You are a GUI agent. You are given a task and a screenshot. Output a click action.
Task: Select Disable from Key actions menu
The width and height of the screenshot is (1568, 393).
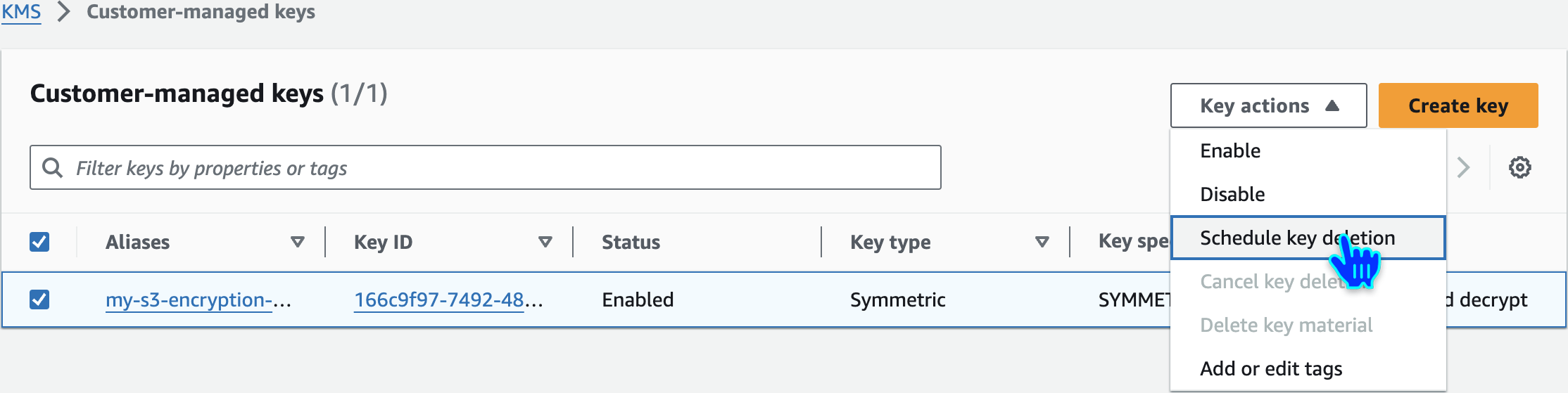1232,194
